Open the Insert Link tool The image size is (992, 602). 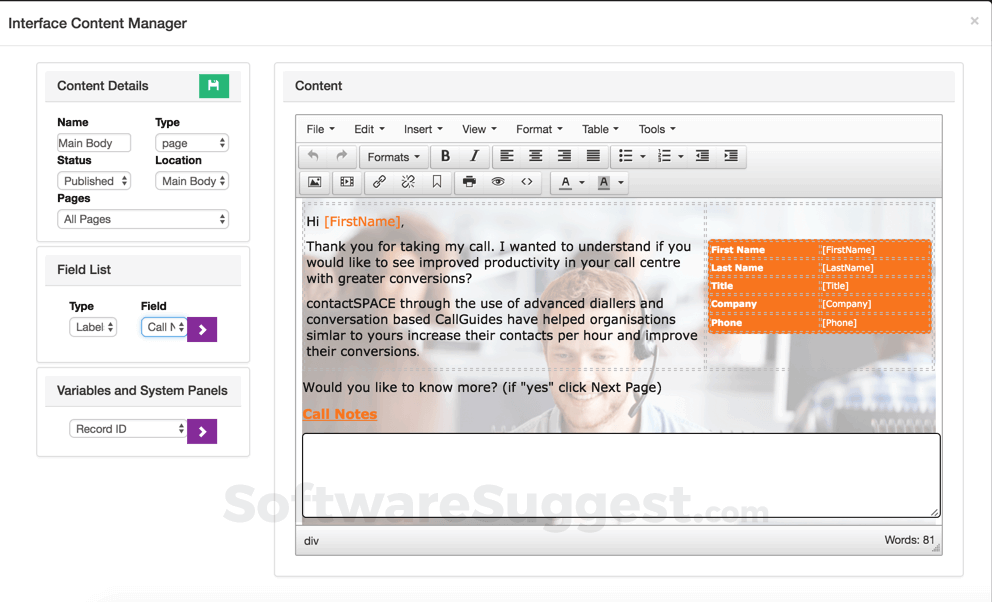[x=378, y=182]
